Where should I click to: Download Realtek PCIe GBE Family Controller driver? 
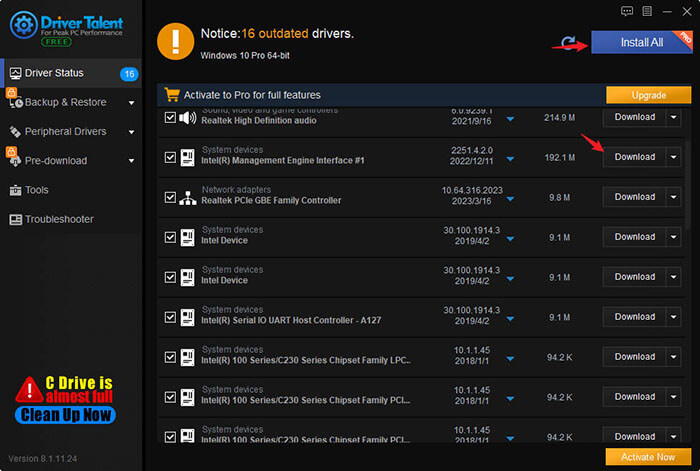(634, 197)
